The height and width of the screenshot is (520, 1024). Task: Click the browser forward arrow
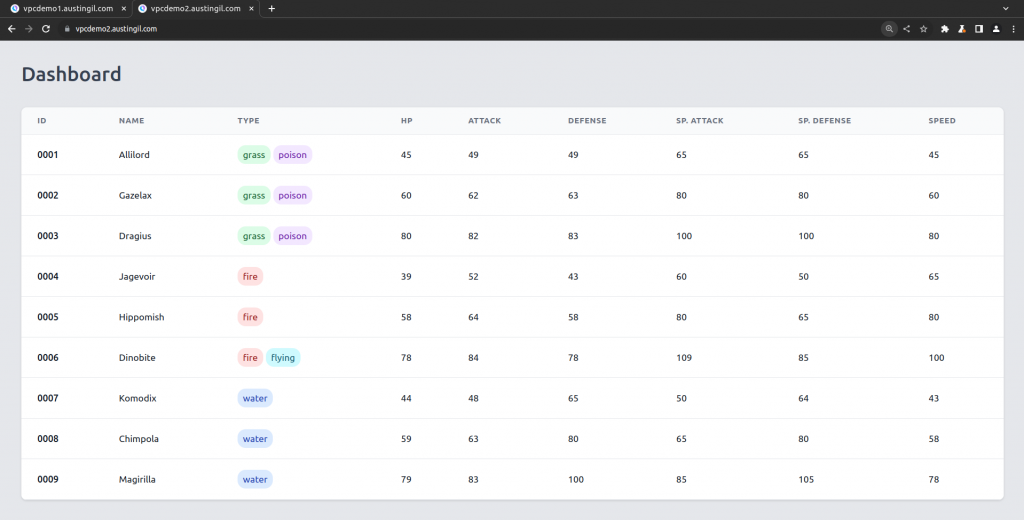29,29
